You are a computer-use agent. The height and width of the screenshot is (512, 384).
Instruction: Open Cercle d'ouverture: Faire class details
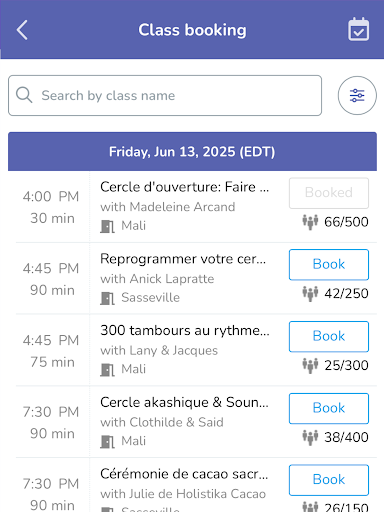point(184,187)
